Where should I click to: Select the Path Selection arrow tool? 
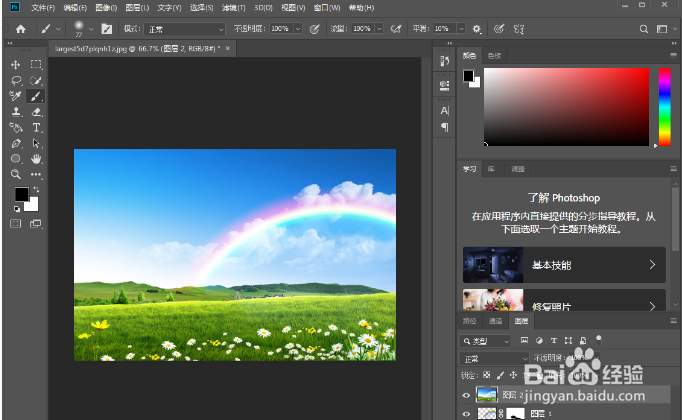click(36, 143)
